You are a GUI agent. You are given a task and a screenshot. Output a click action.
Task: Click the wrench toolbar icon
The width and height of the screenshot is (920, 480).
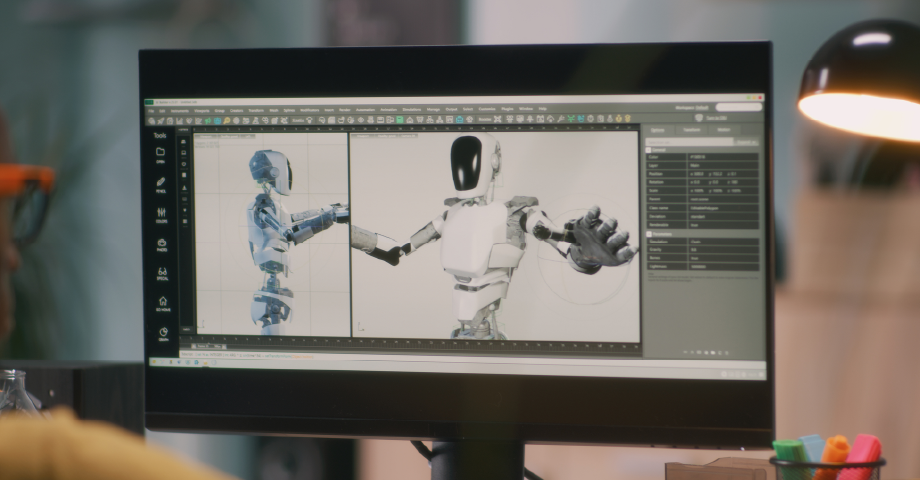tap(561, 119)
